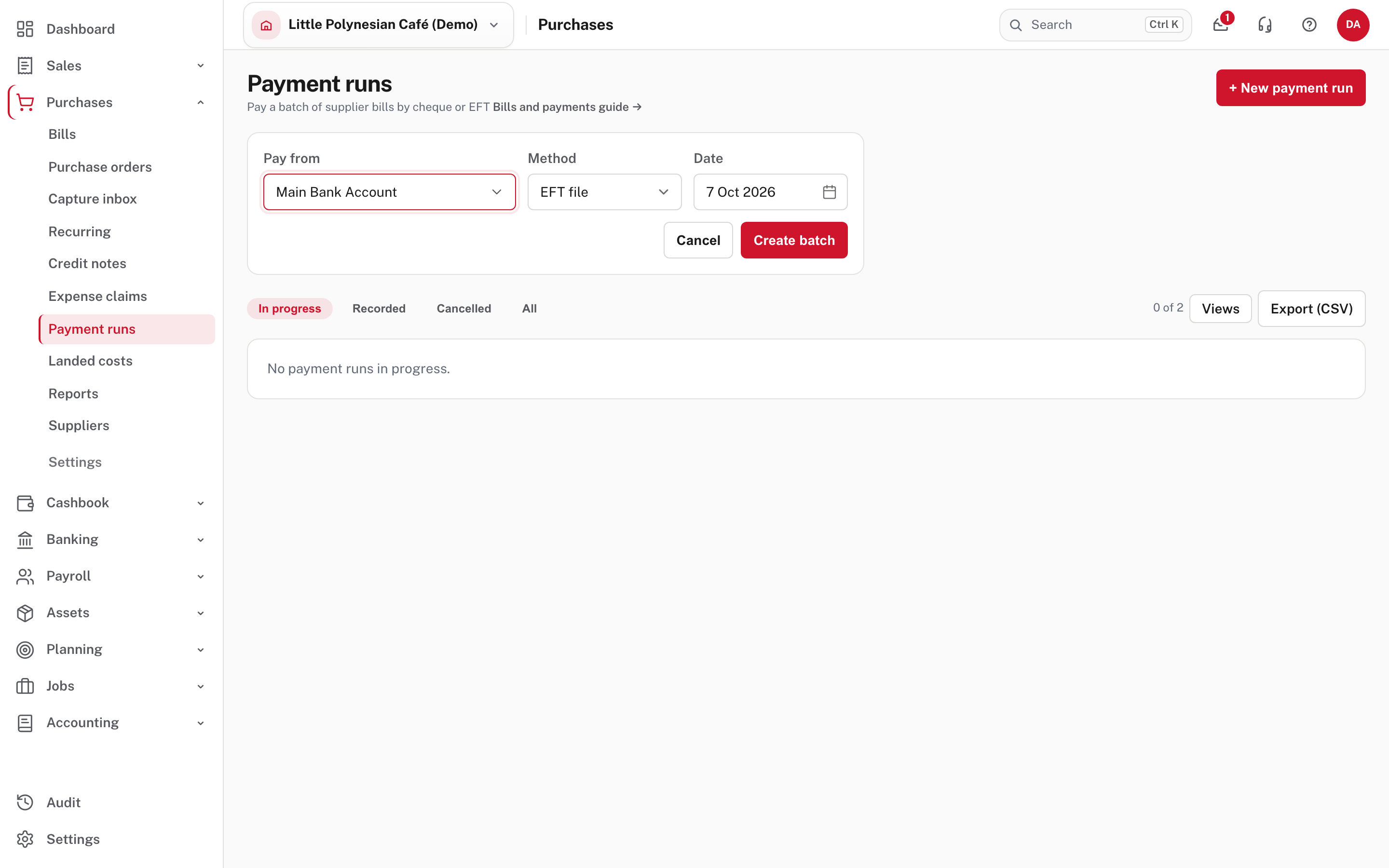Click the Cancel button

[x=698, y=240]
